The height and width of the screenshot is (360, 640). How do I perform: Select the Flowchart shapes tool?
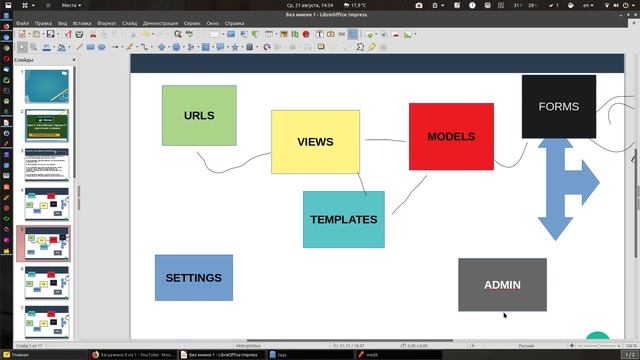pos(206,47)
